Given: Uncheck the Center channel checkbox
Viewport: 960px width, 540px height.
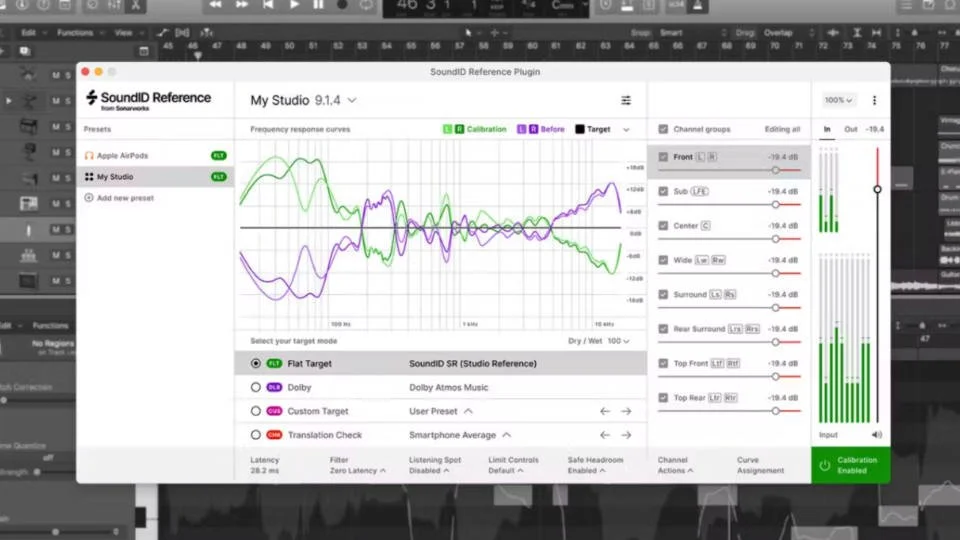Looking at the screenshot, I should 663,226.
